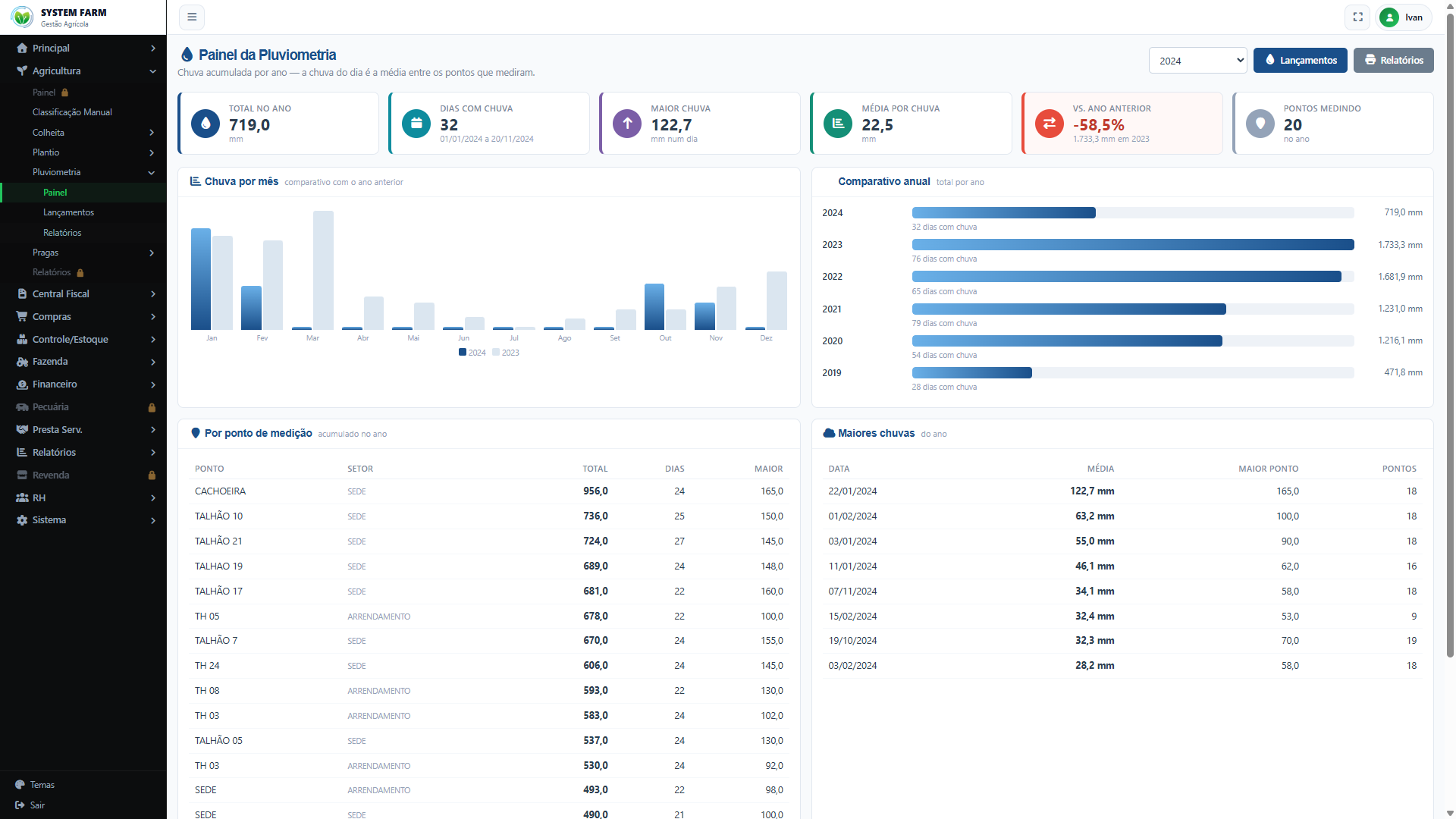Click the Presta Serv. handshake icon

(x=22, y=429)
